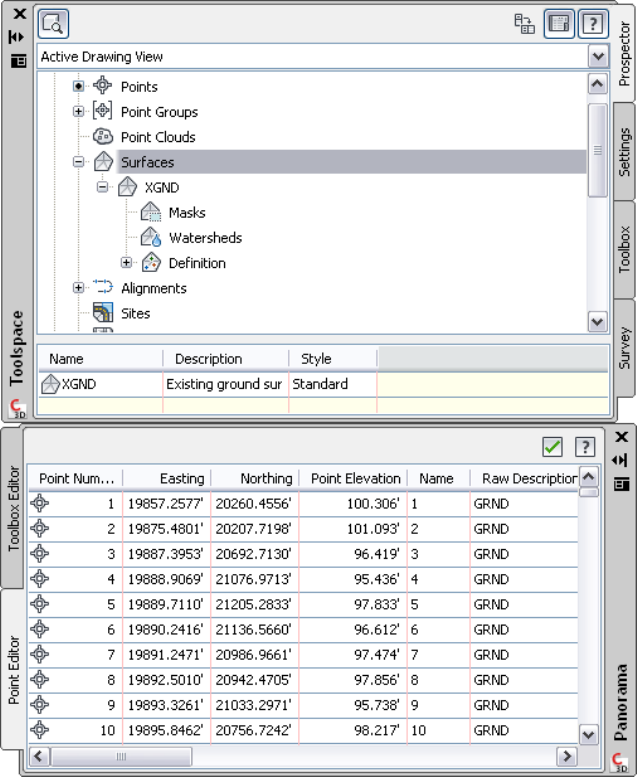The width and height of the screenshot is (637, 777).
Task: Click the Masks icon under XGND
Action: tap(151, 212)
